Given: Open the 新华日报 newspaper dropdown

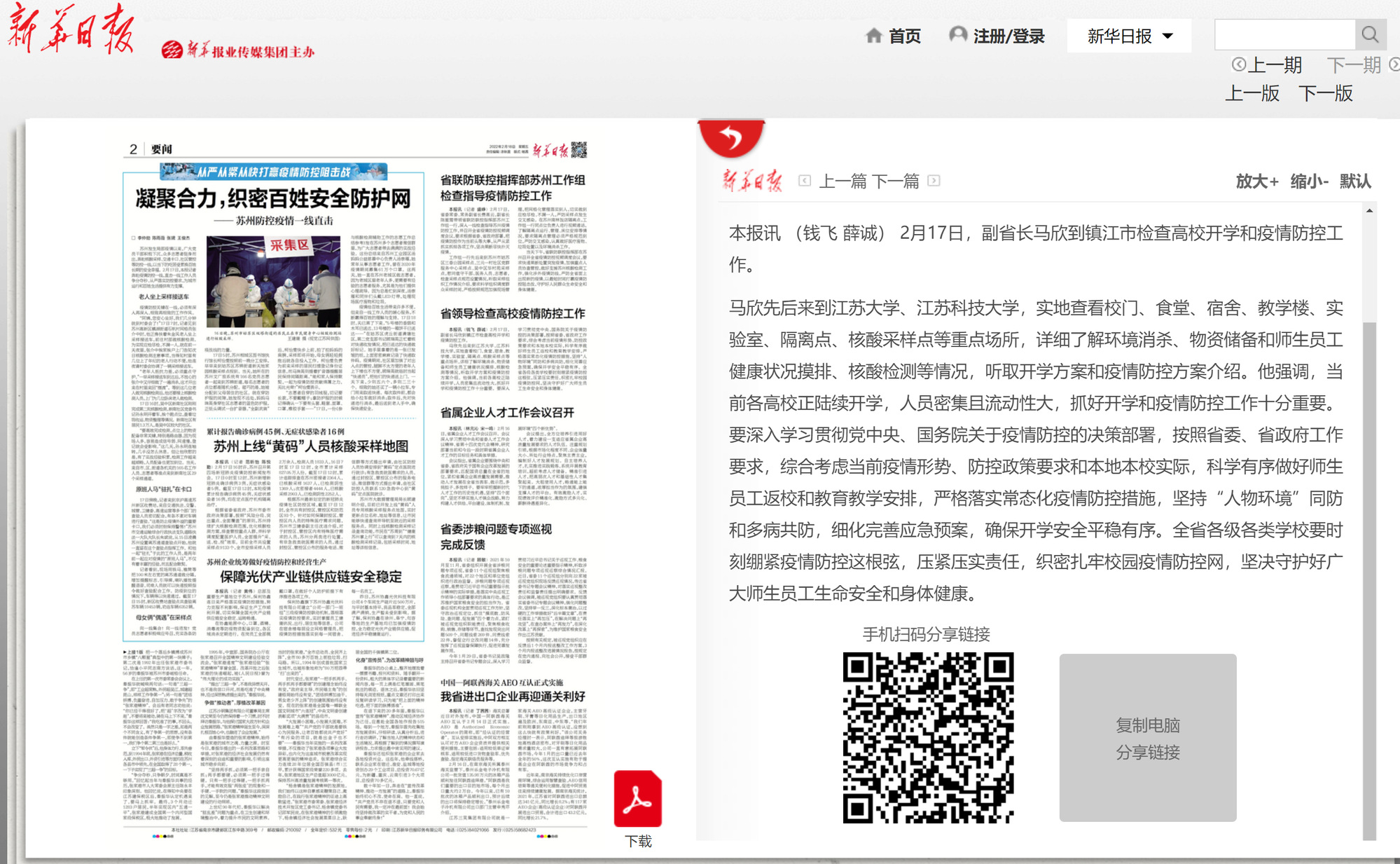Looking at the screenshot, I should coord(1129,36).
